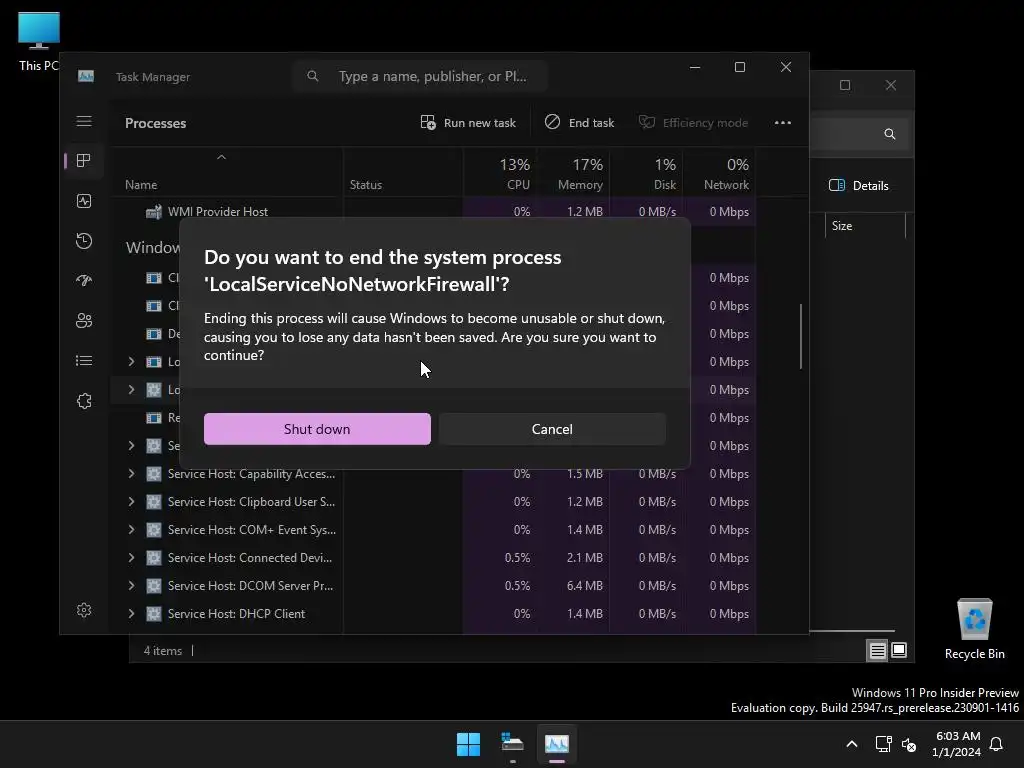This screenshot has width=1024, height=768.
Task: Click search magnifier icon in Task Manager
Action: 313,76
